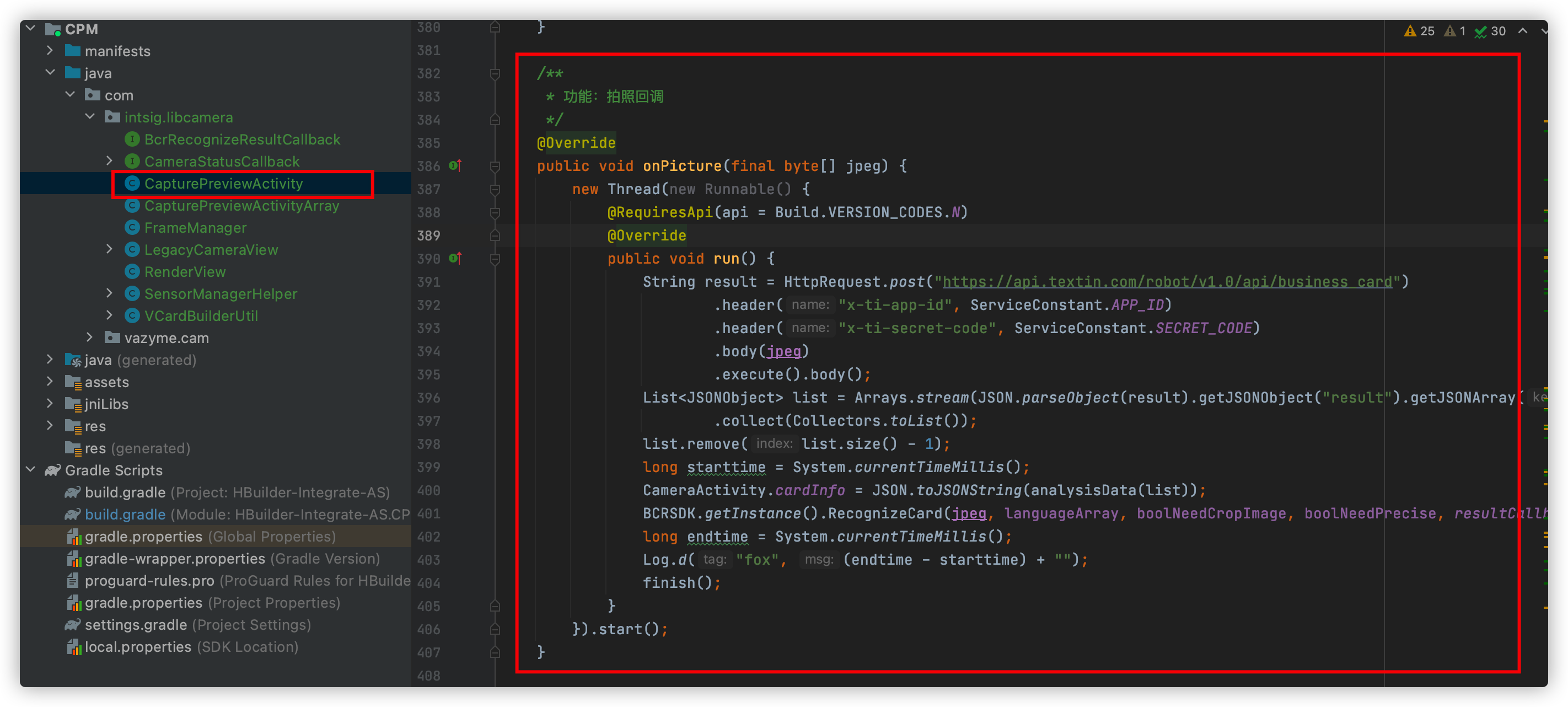Viewport: 1568px width, 707px height.
Task: Collapse the intsig.libcamera package
Action: 90,116
